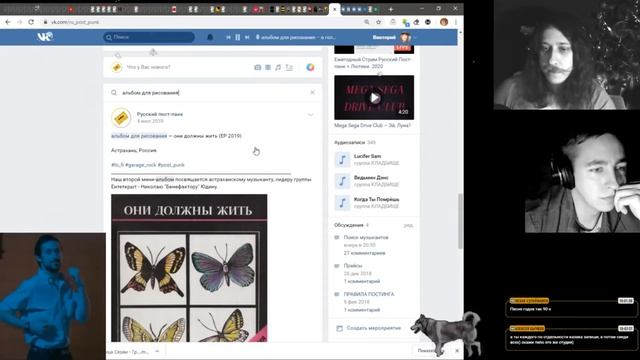This screenshot has height=360, width=640.
Task: Click the downloaded file in bottom bar
Action: click(x=127, y=351)
